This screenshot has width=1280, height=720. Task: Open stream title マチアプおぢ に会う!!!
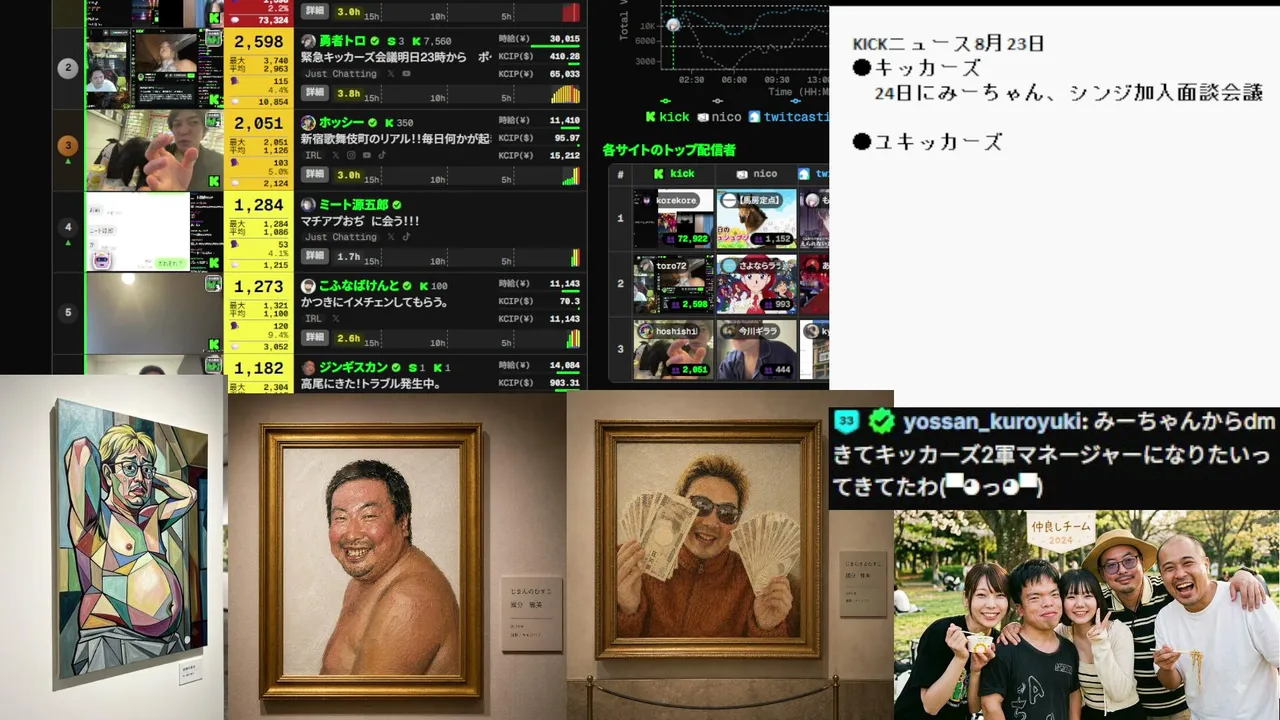click(x=360, y=220)
